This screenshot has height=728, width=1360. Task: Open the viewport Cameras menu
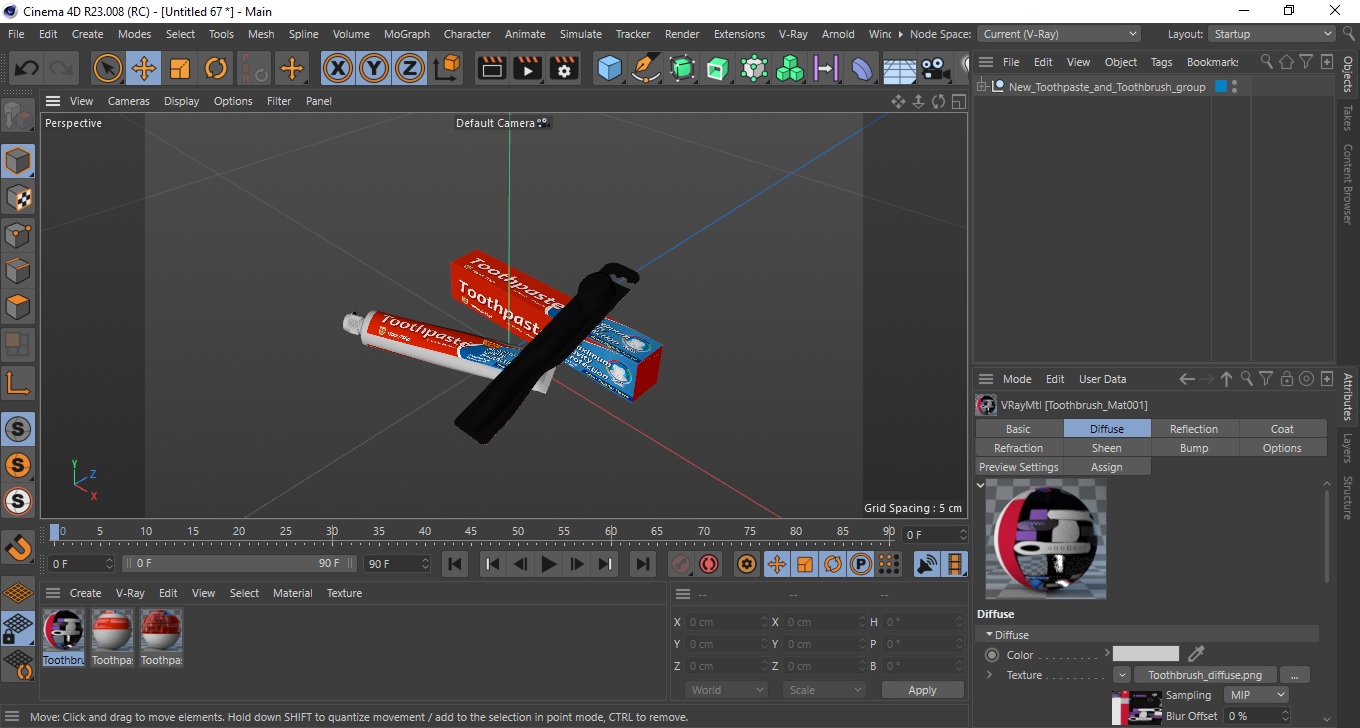click(129, 101)
